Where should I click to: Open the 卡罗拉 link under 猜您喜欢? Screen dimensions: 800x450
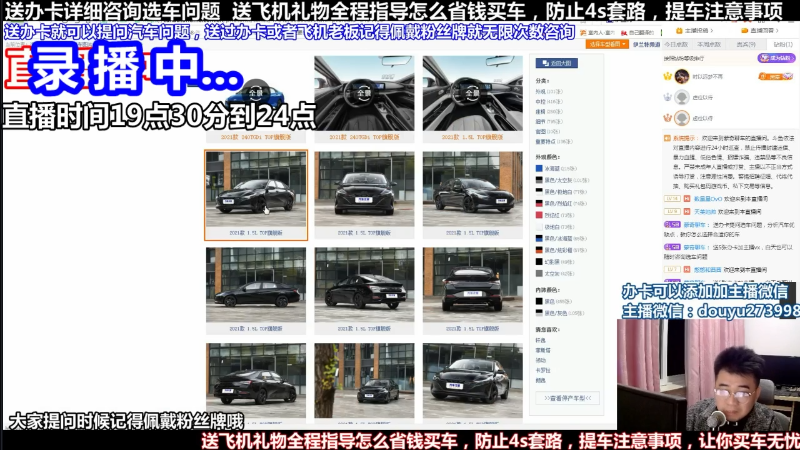[x=543, y=370]
